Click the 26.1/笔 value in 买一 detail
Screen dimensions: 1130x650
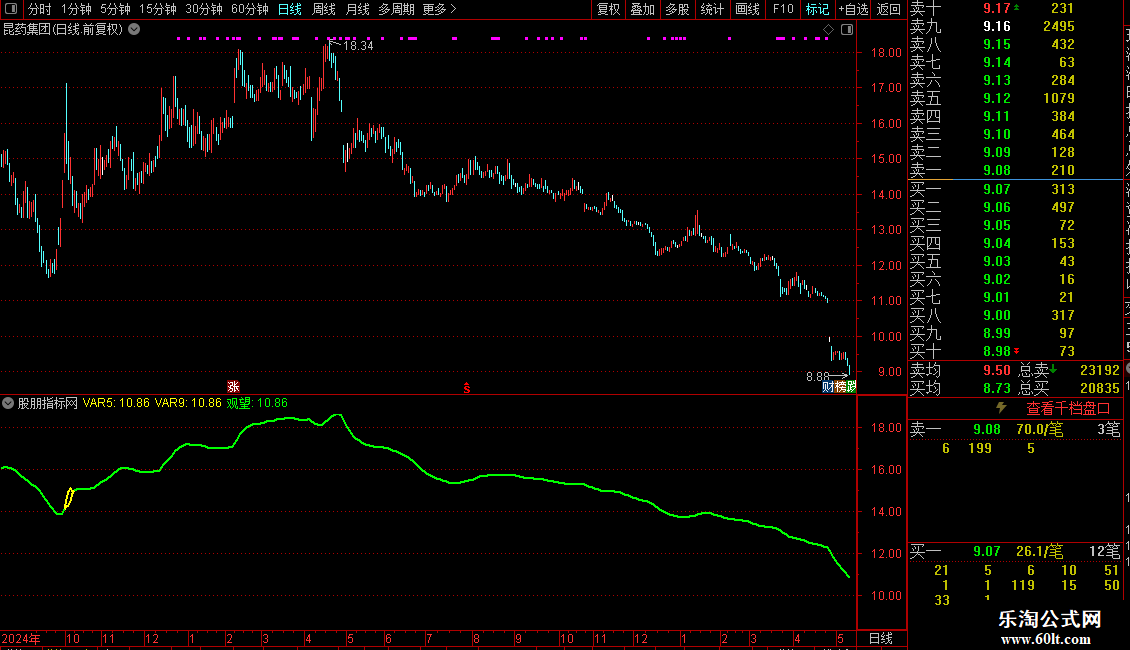tap(1039, 551)
